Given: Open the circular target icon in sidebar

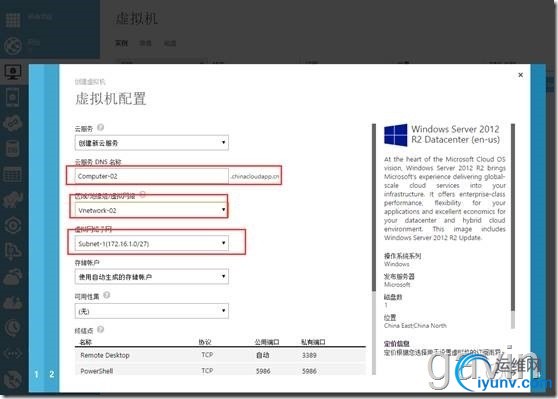Looking at the screenshot, I should [x=13, y=226].
